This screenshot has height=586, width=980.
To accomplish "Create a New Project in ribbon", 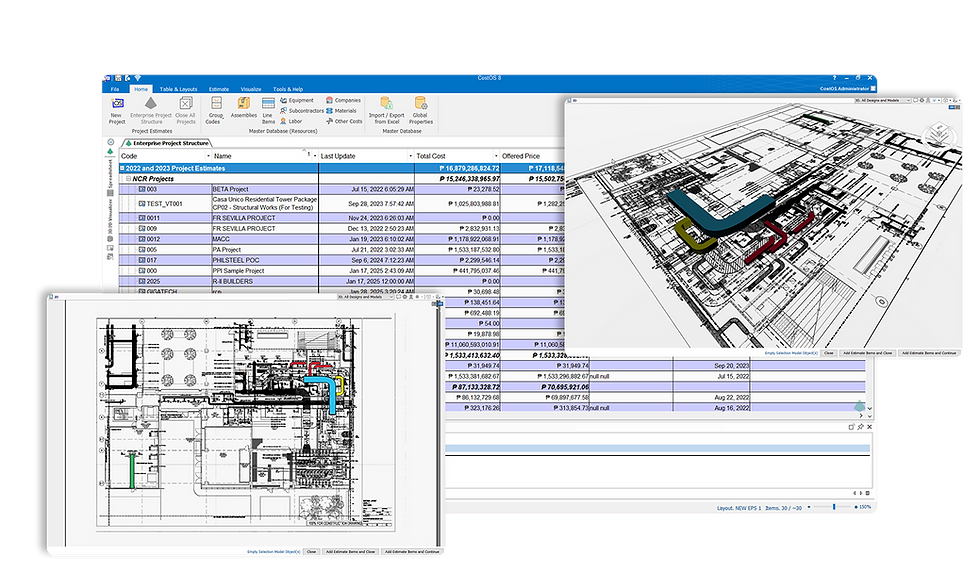I will pyautogui.click(x=117, y=111).
